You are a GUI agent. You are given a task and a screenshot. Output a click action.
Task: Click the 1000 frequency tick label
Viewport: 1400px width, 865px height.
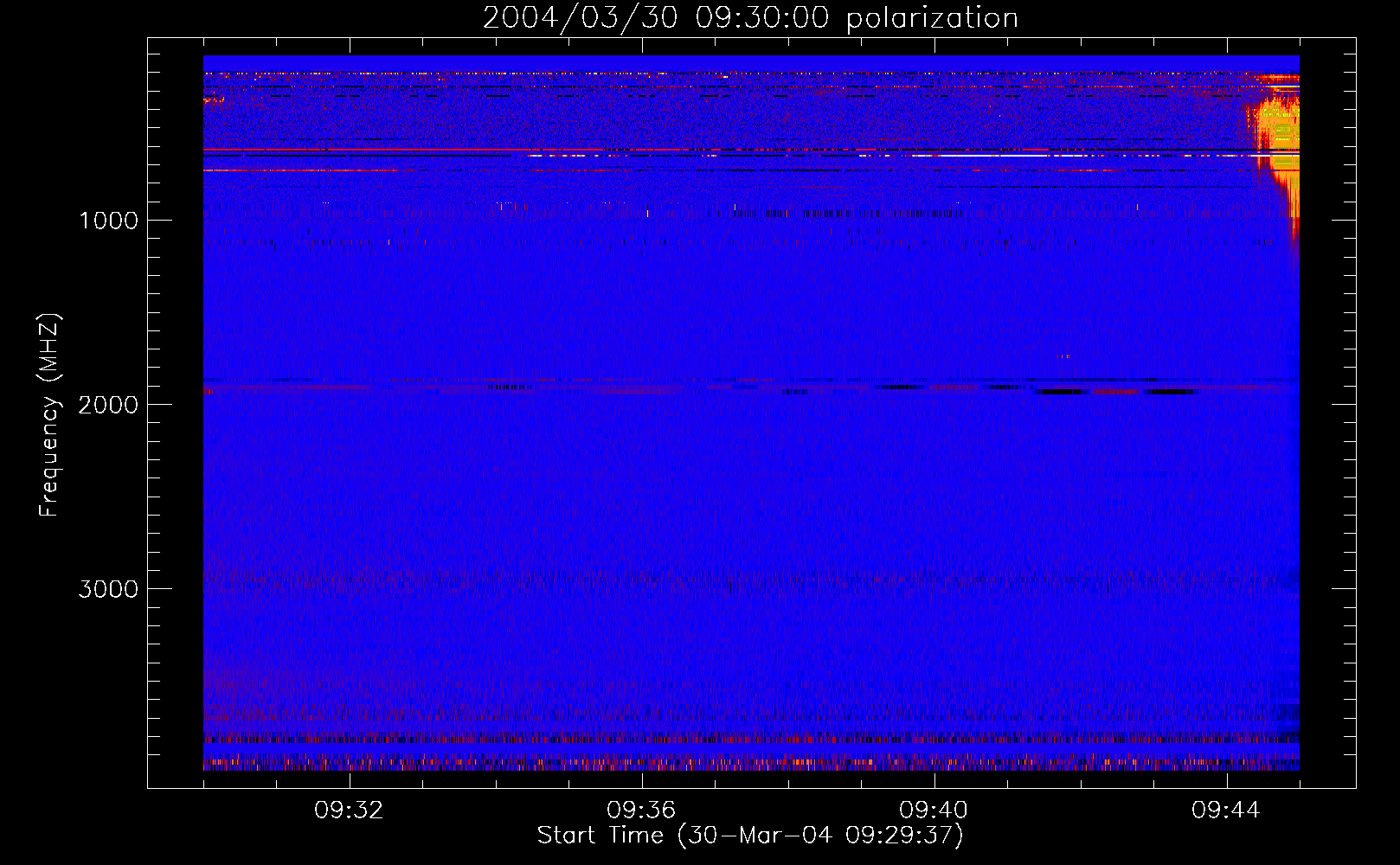(x=108, y=221)
